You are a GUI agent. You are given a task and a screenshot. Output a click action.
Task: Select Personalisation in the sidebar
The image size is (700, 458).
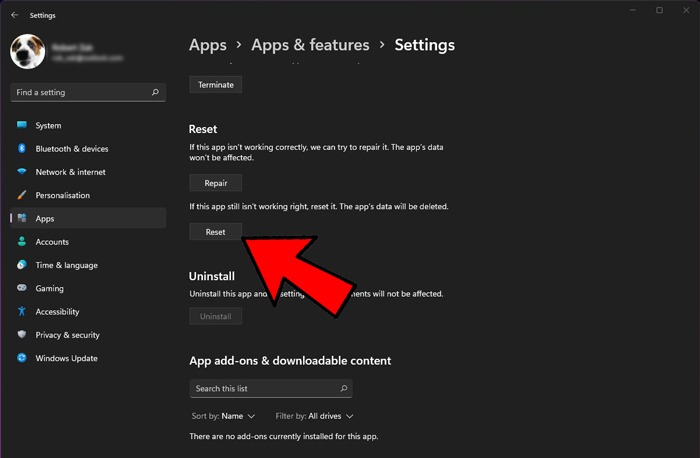click(x=88, y=195)
